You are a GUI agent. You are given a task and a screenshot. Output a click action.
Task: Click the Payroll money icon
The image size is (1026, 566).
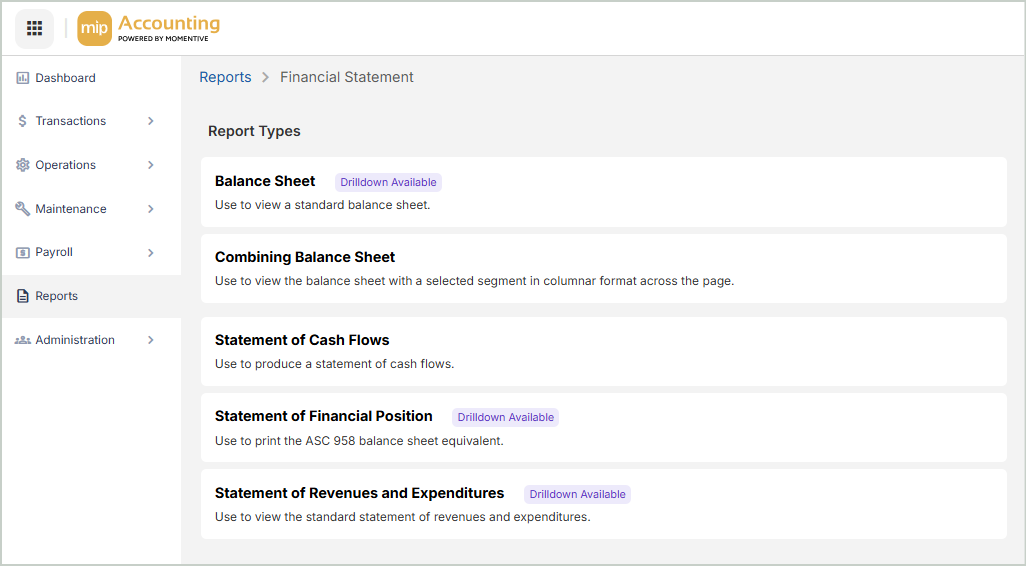pos(22,253)
